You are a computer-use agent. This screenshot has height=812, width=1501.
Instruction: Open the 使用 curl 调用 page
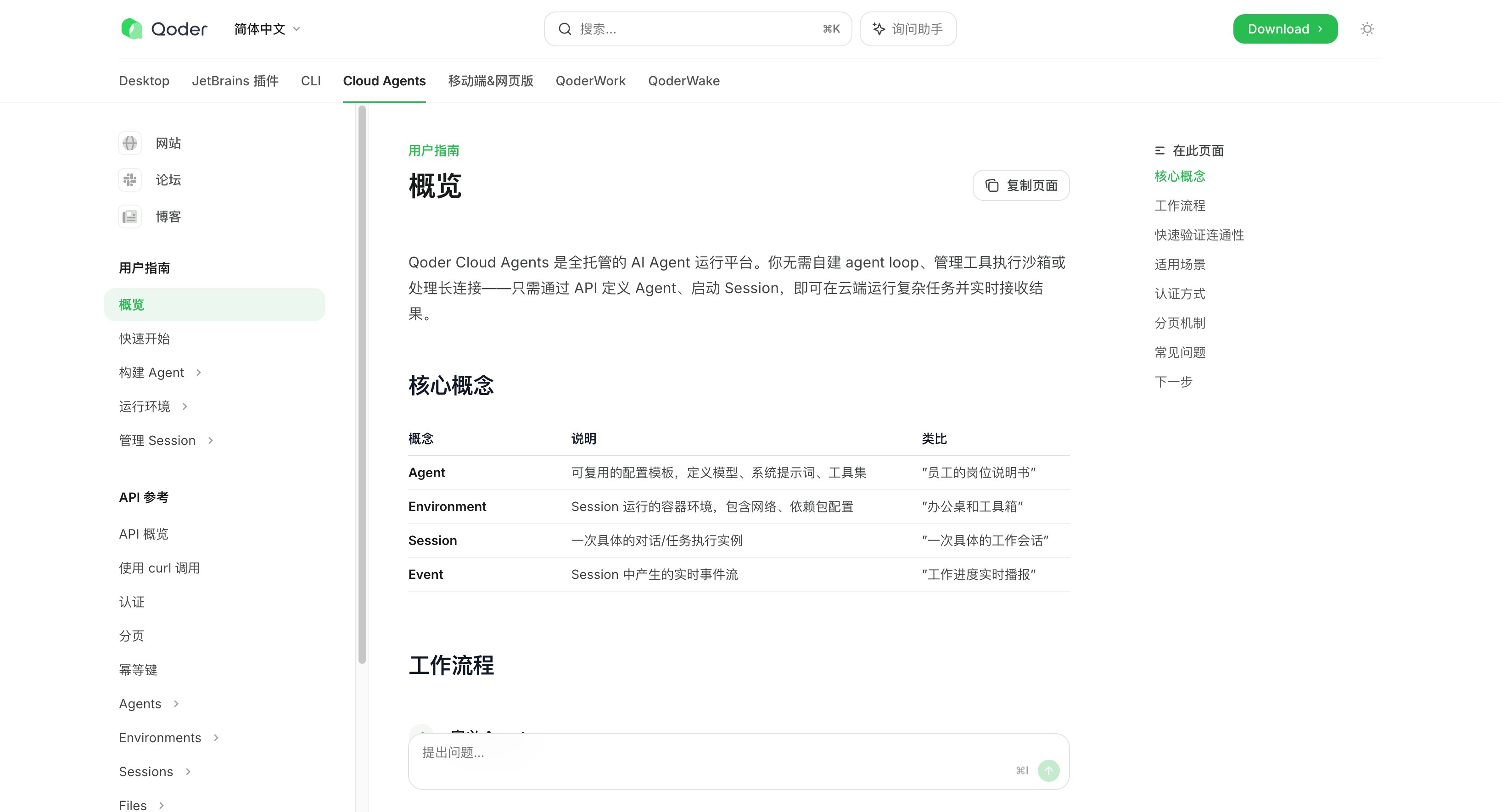[159, 568]
